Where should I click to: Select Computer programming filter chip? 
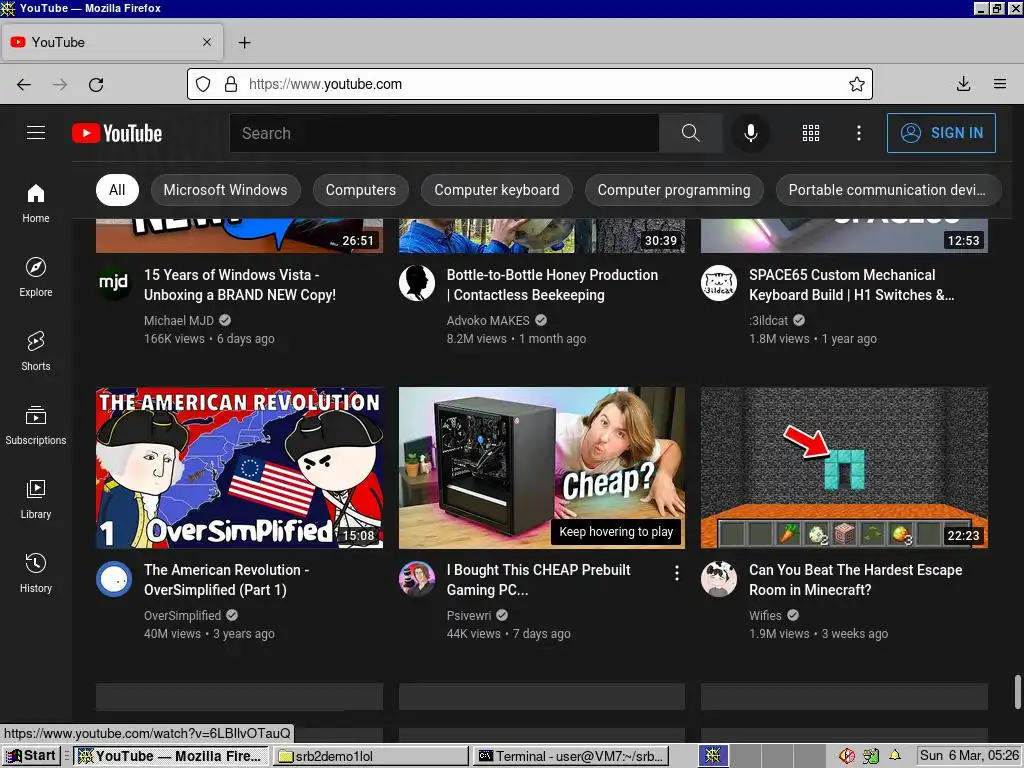[674, 190]
